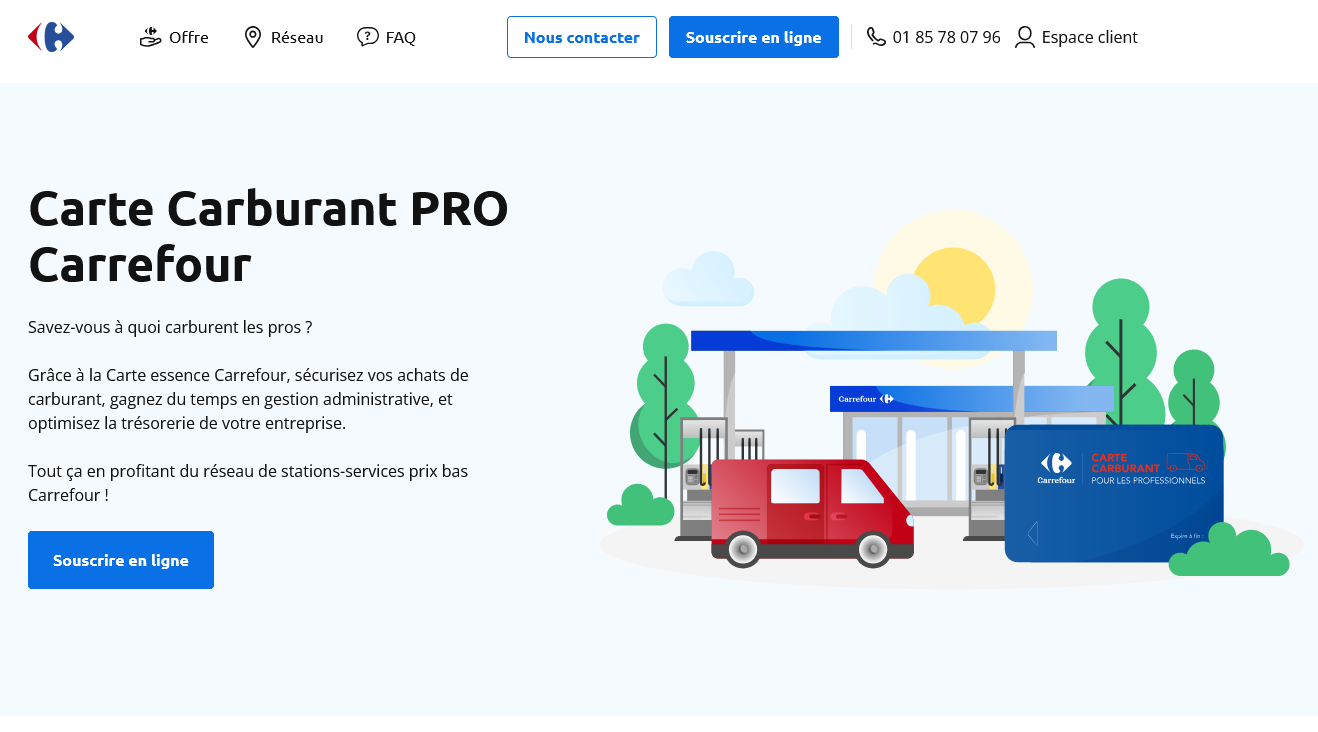Click the user profile icon for Espace client

(1025, 37)
